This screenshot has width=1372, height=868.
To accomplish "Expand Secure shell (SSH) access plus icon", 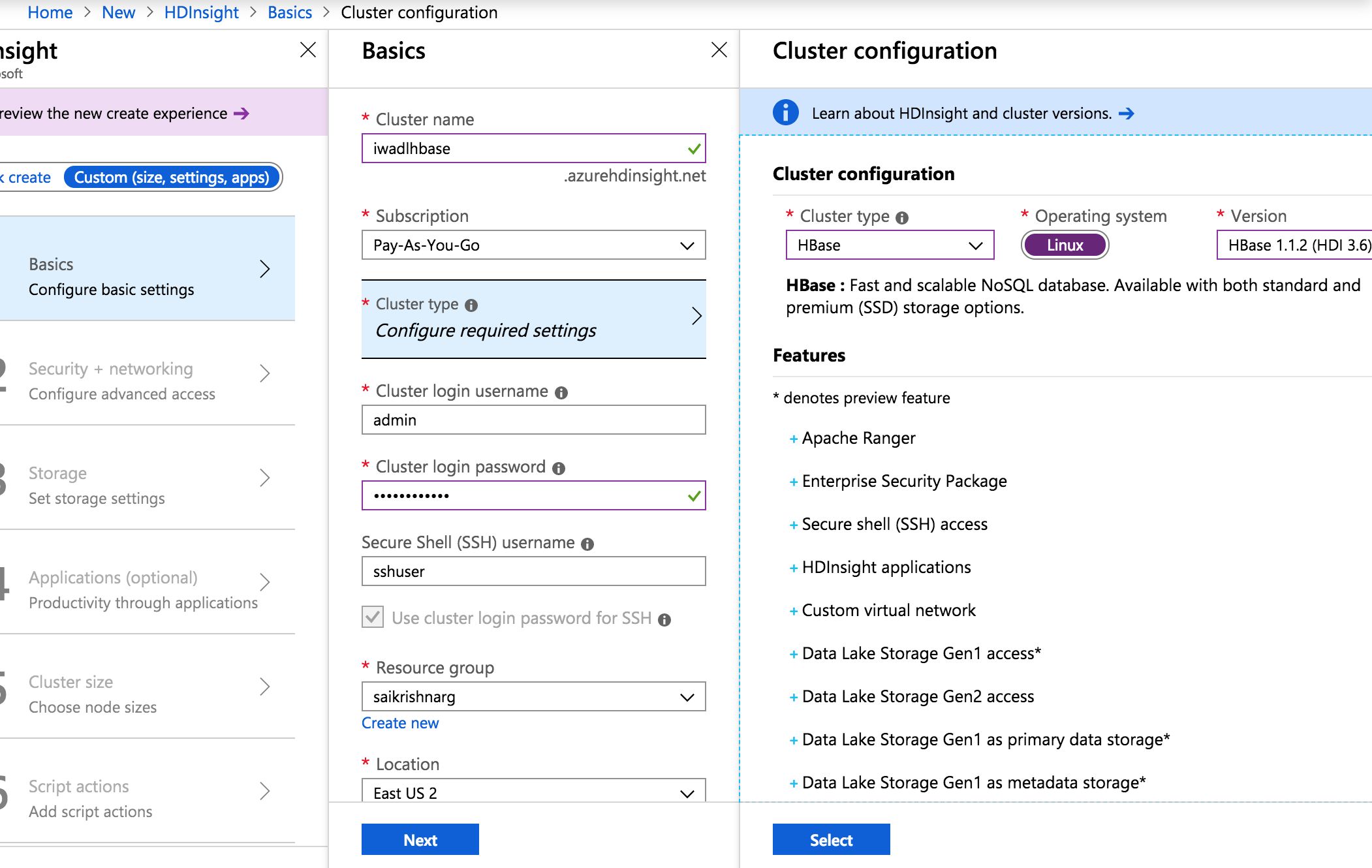I will [794, 525].
